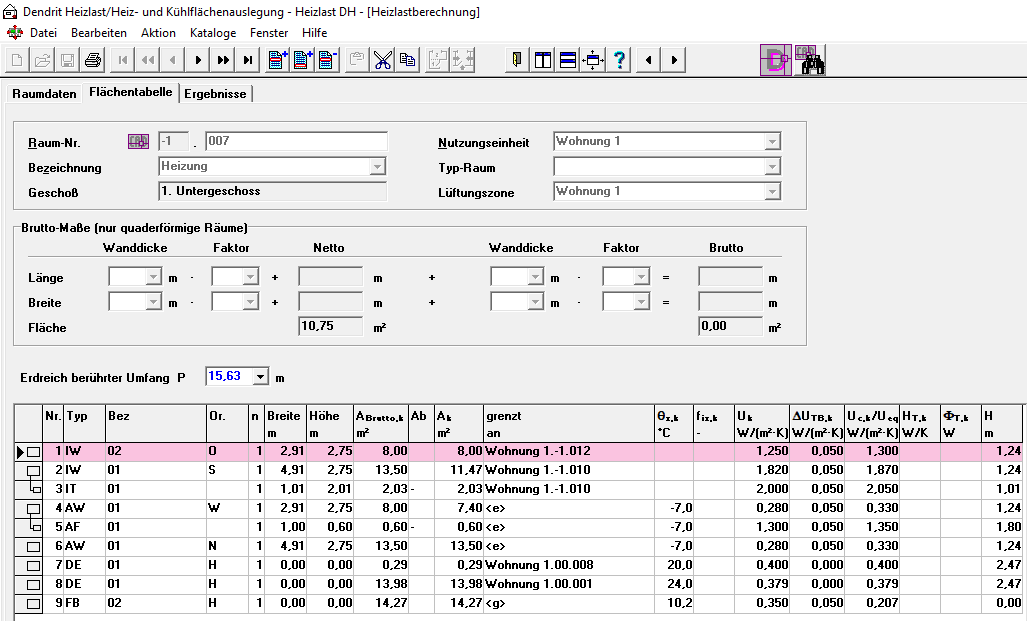Screen dimensions: 1027x621
Task: Click the previous record single-arrow icon
Action: [x=173, y=60]
